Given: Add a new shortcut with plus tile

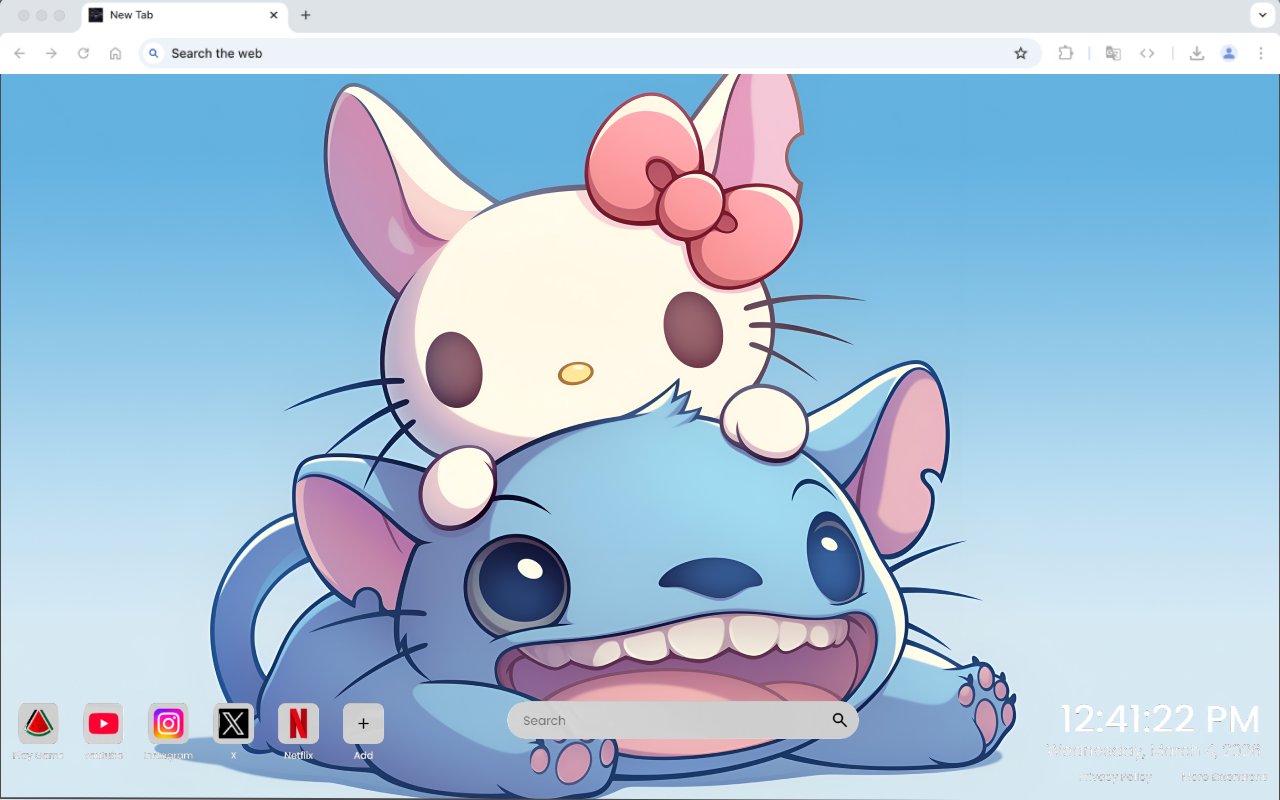Looking at the screenshot, I should 363,723.
